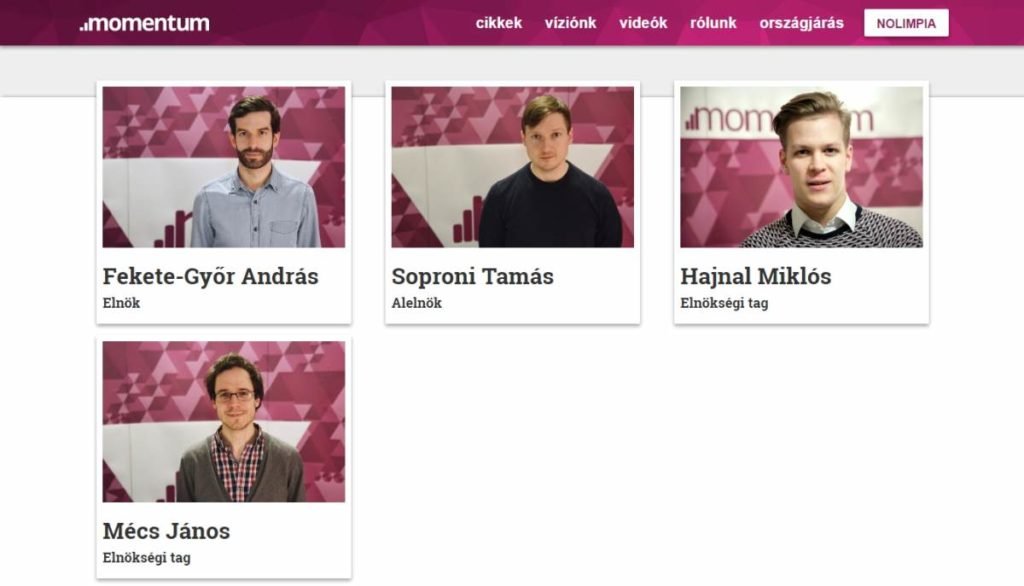Open the rólunk navigation link

pos(713,23)
